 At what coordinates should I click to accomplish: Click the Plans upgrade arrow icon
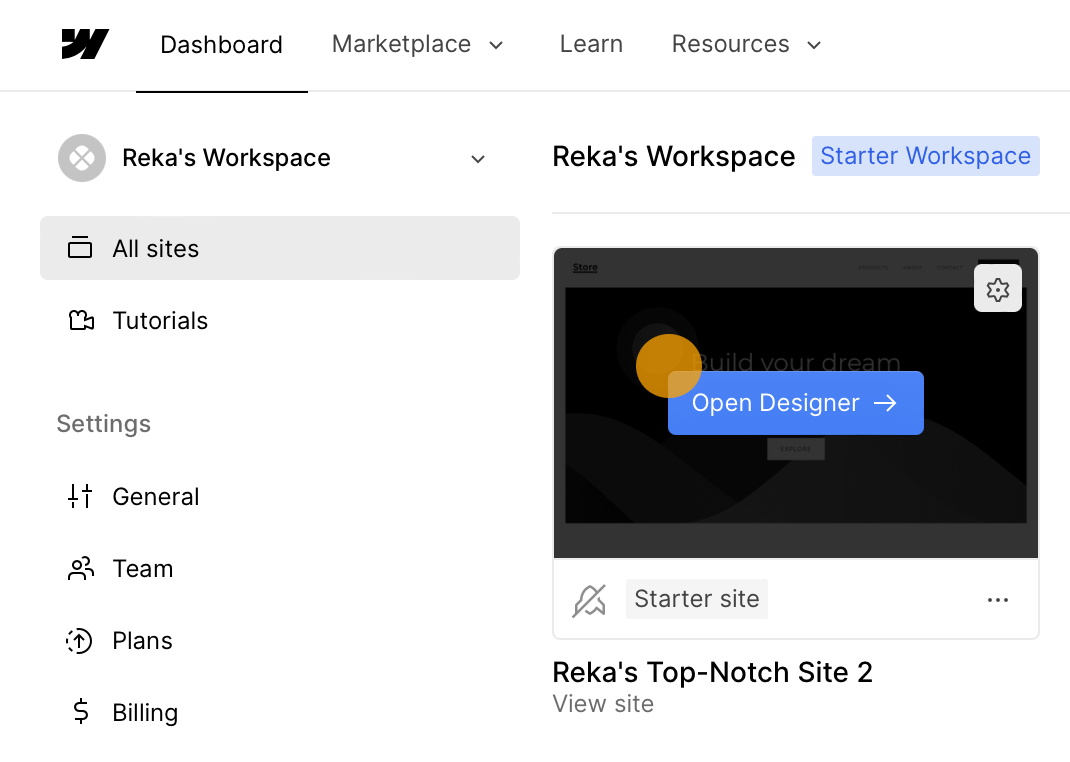(79, 641)
